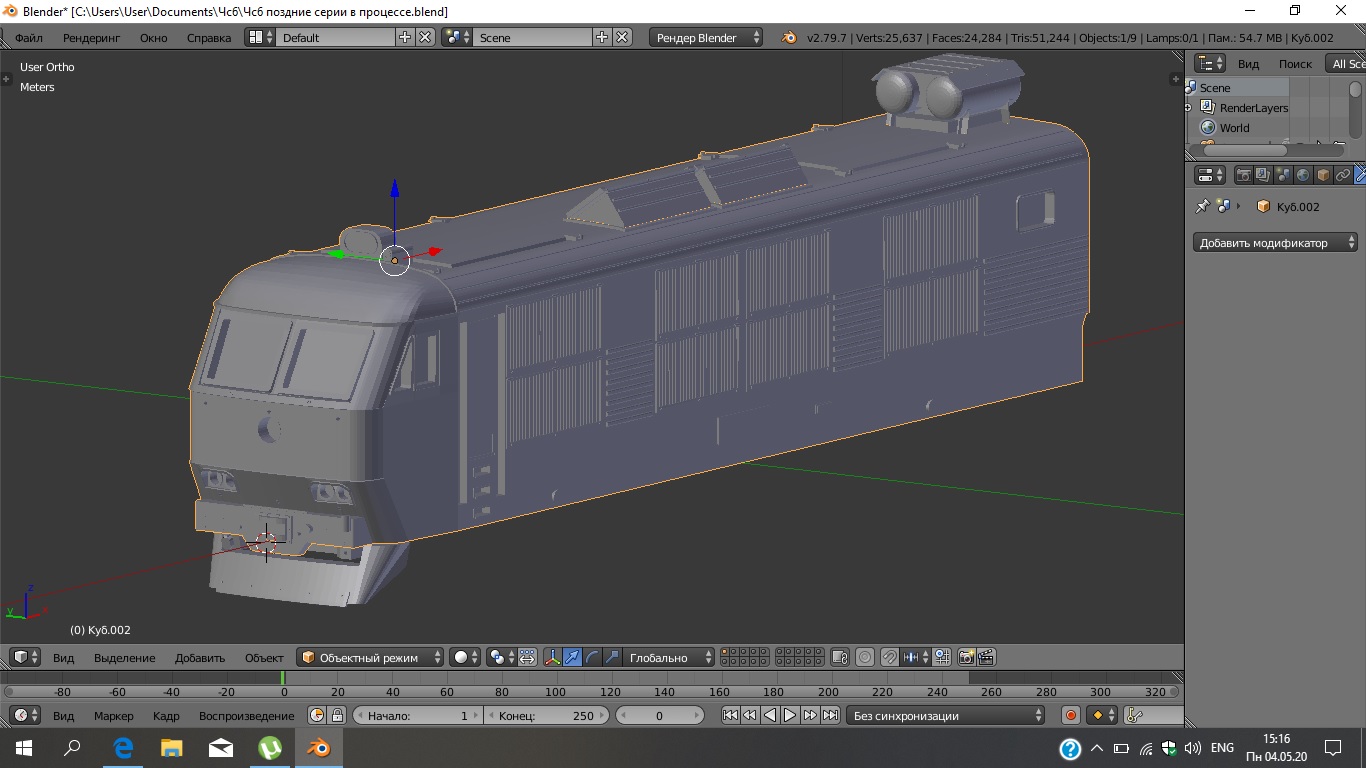Screen dimensions: 1366x768
Task: Open the Объектный режим mode dropdown
Action: (x=370, y=657)
